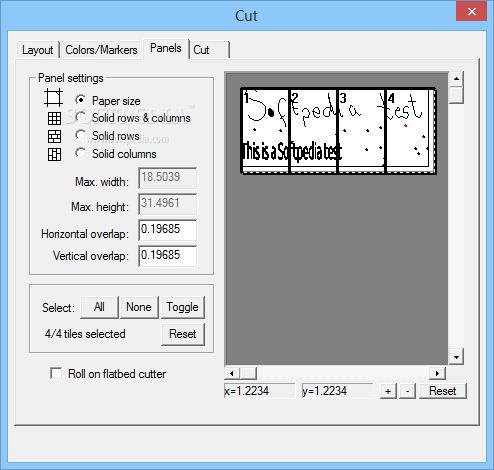
Task: Click the preview vertical scrollbar up arrow
Action: click(x=456, y=79)
